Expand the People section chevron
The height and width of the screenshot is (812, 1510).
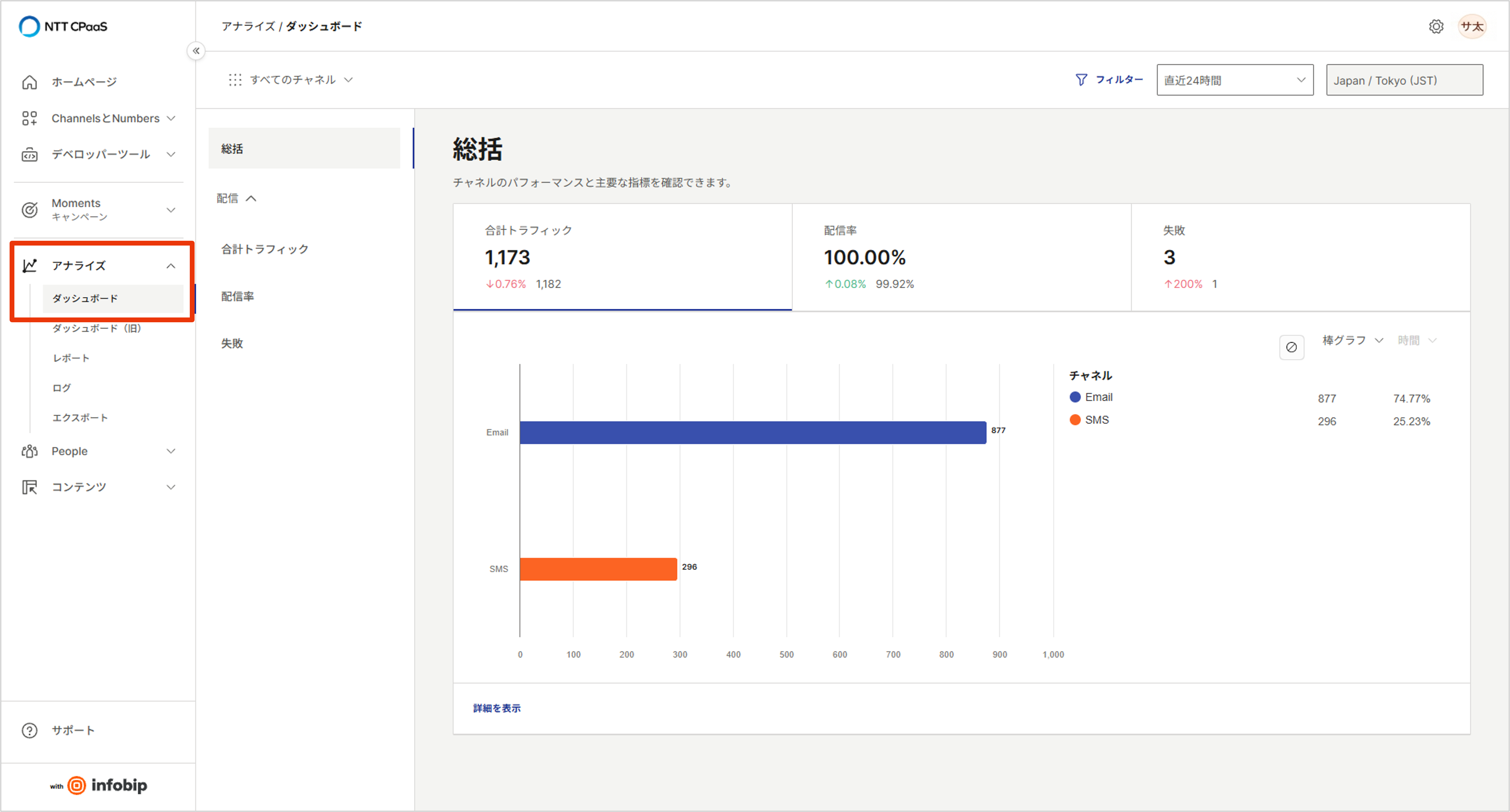tap(171, 451)
